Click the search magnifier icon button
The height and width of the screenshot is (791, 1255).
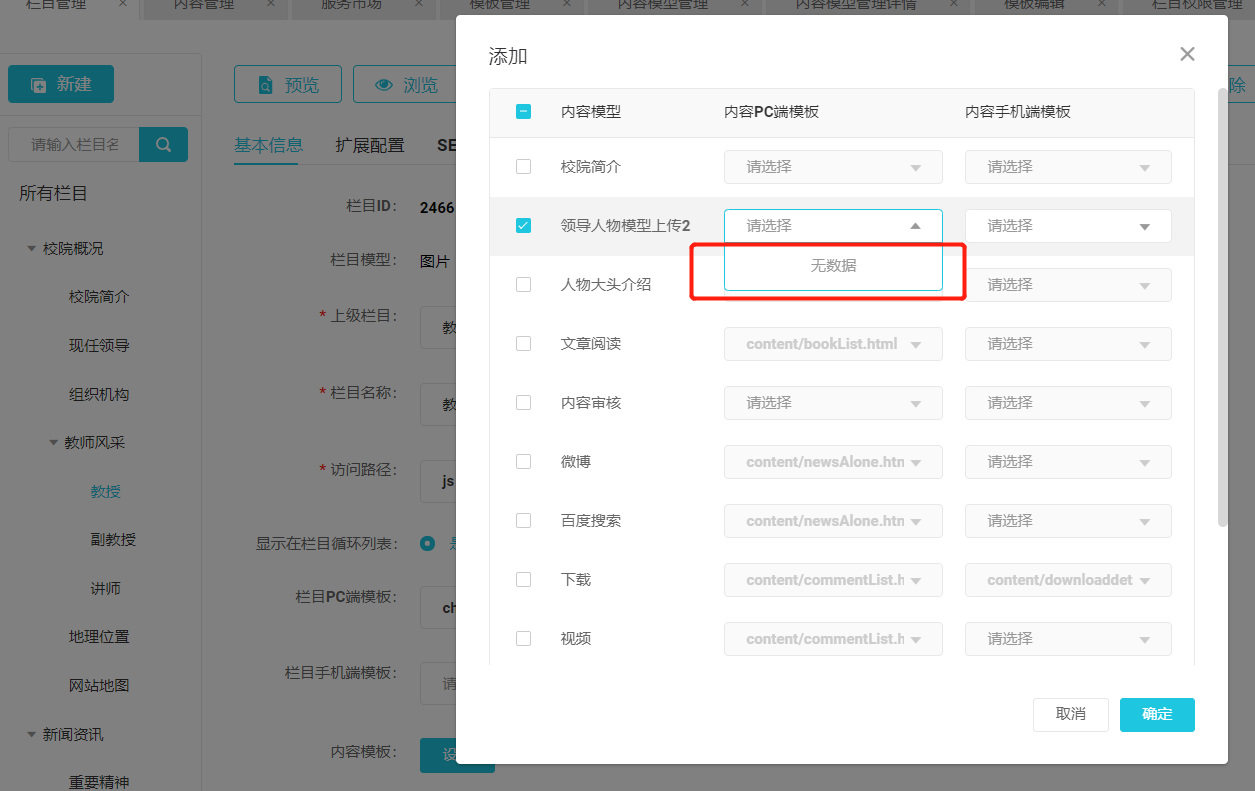click(163, 144)
